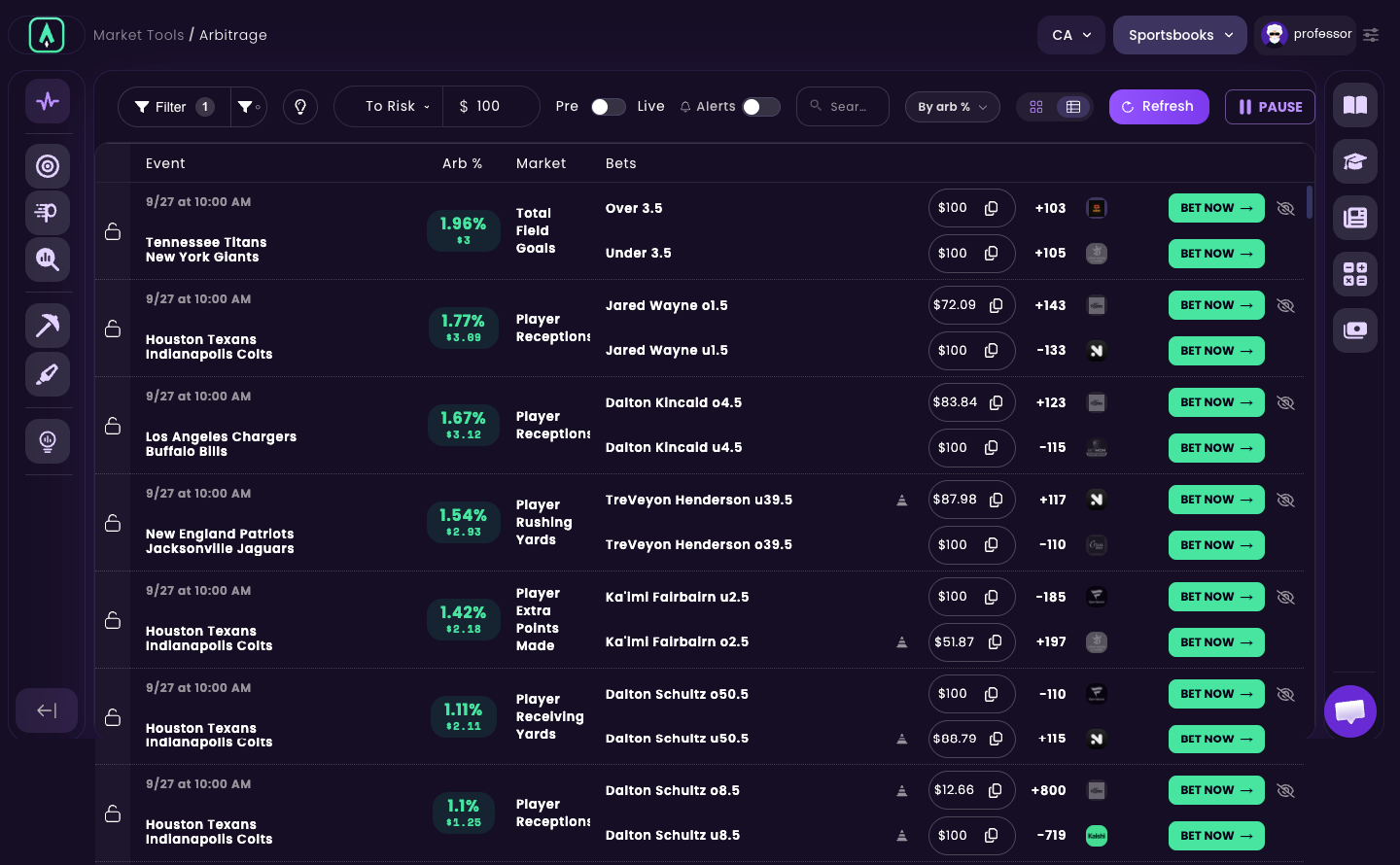Toggle lock on Tennessee Titans row
The height and width of the screenshot is (865, 1400).
point(113,231)
